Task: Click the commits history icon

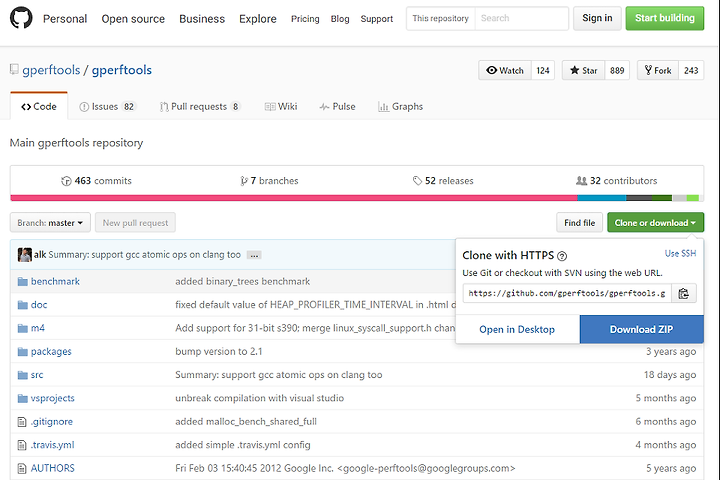Action: tap(66, 181)
